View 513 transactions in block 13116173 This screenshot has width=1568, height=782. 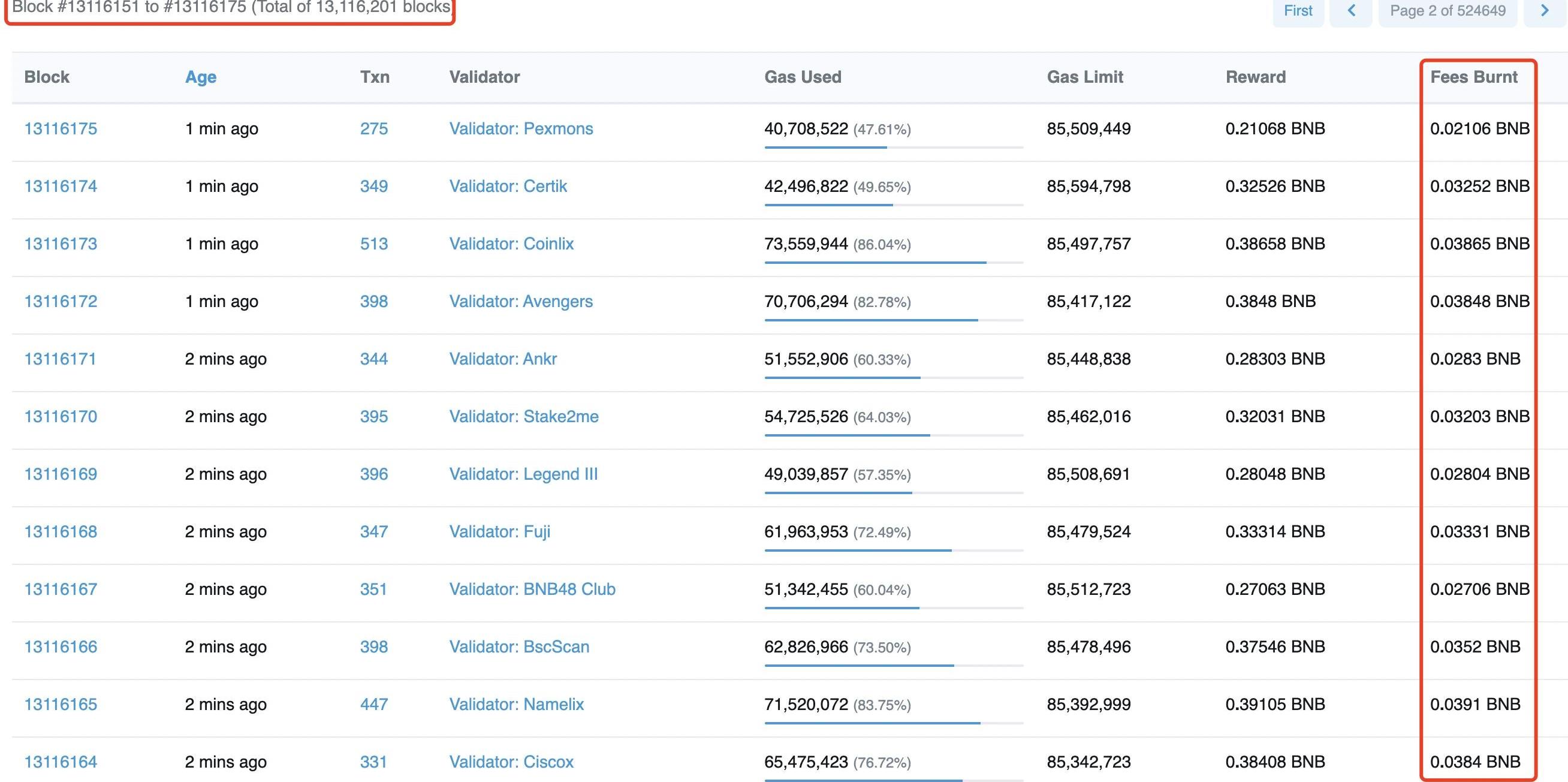[x=374, y=243]
